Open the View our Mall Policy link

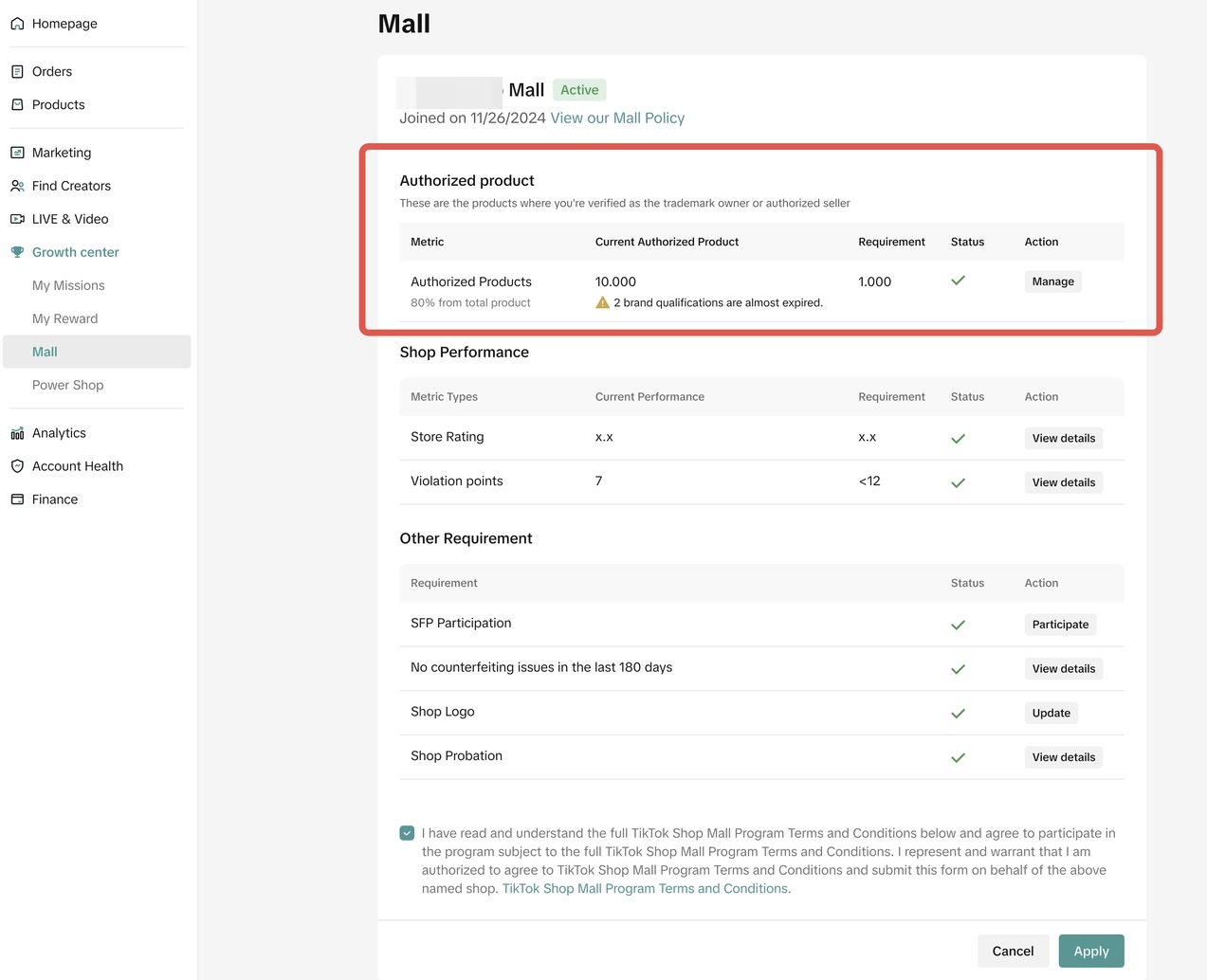point(617,118)
